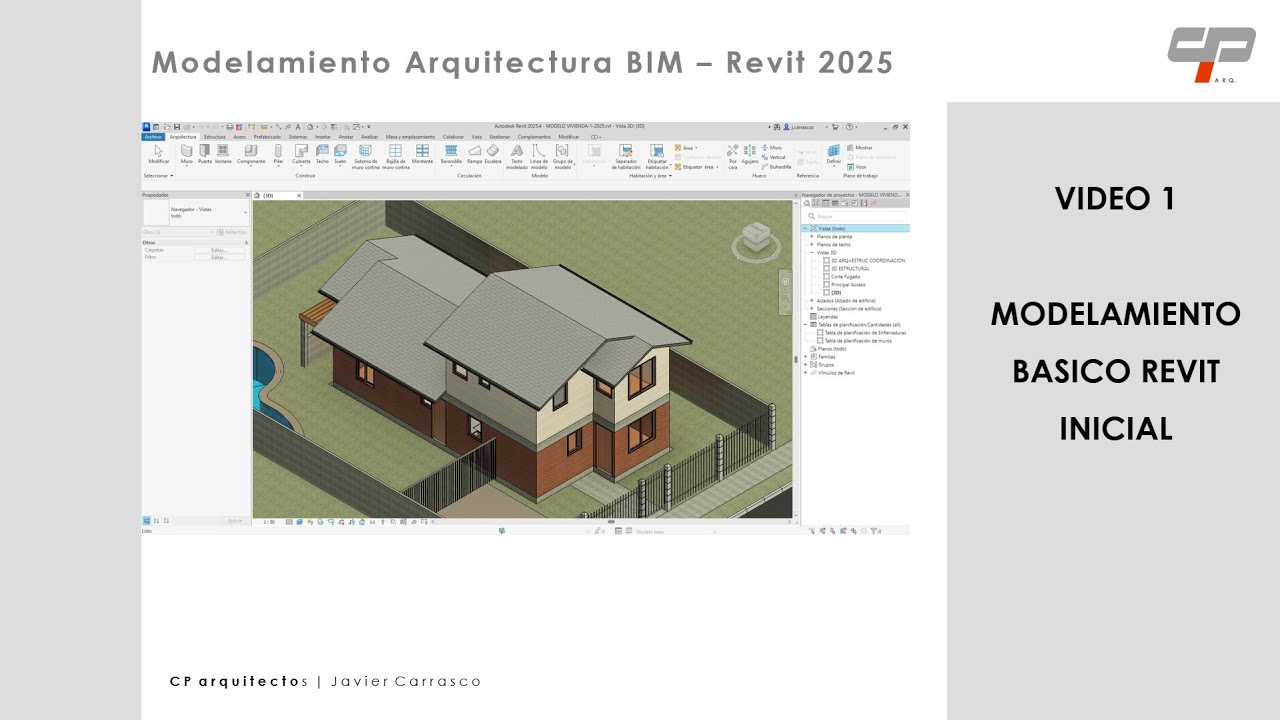Expand the Familias node
This screenshot has width=1280, height=720.
806,356
